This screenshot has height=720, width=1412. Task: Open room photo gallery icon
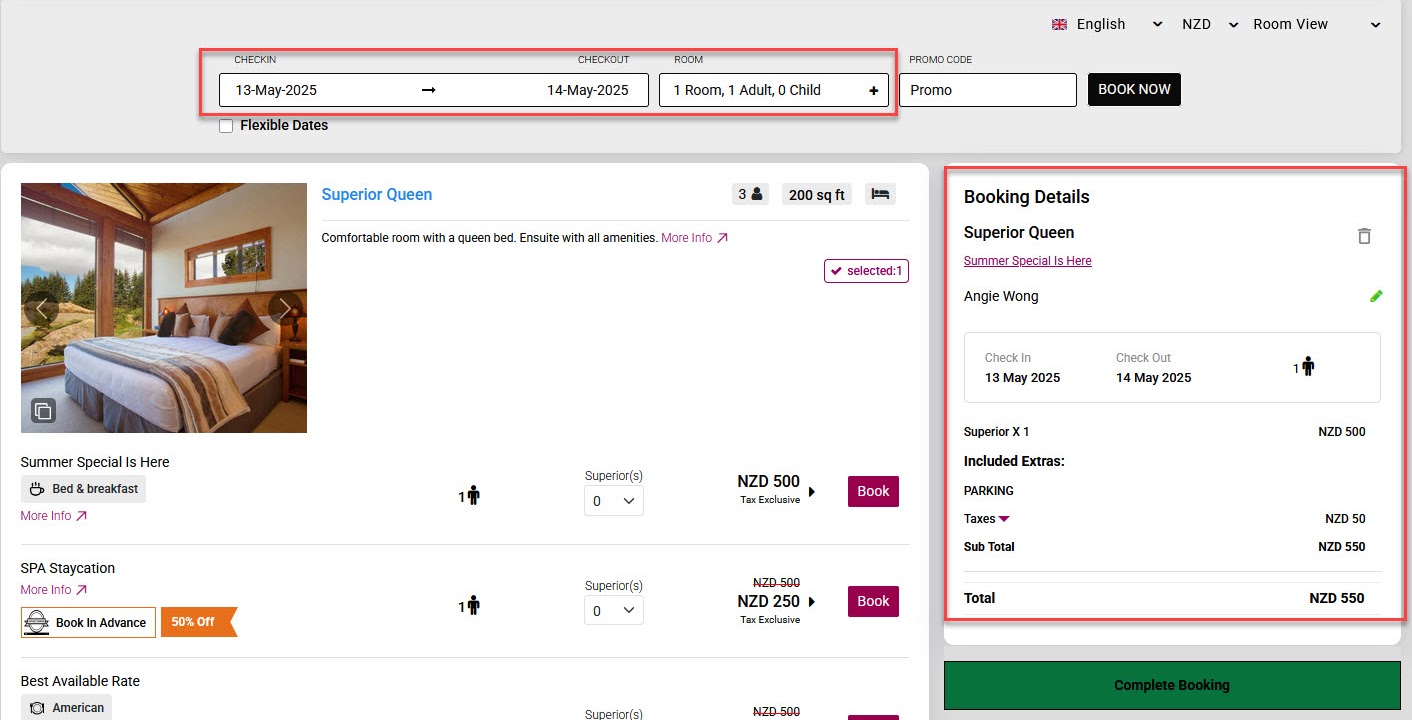pos(43,410)
